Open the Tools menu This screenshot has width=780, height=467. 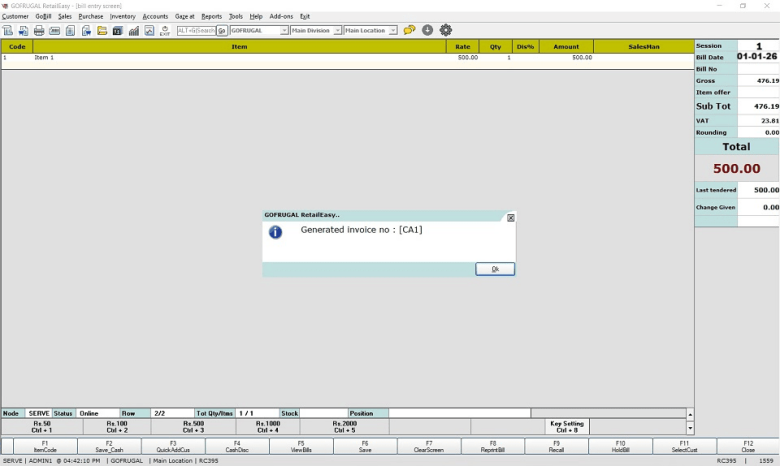coord(236,16)
